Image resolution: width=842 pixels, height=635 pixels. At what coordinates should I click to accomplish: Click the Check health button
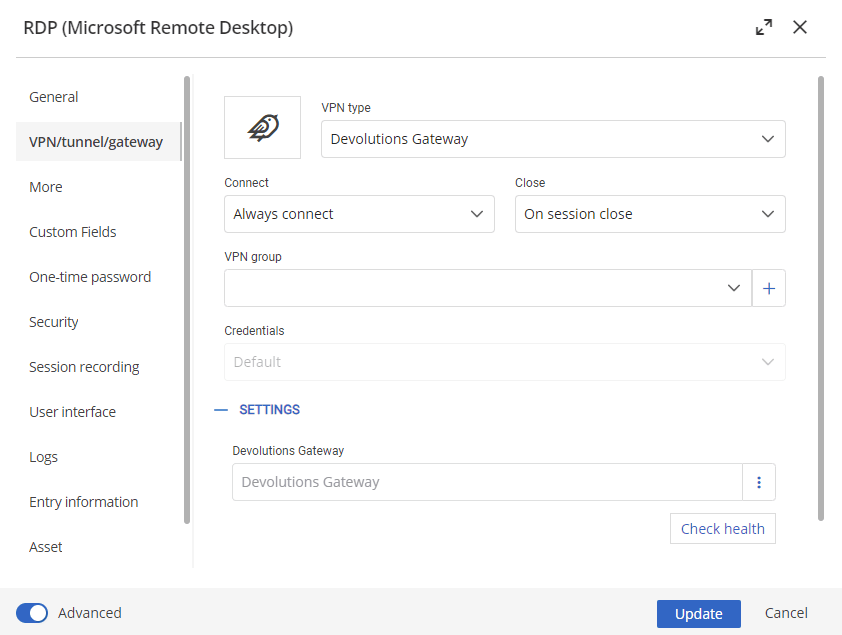722,529
